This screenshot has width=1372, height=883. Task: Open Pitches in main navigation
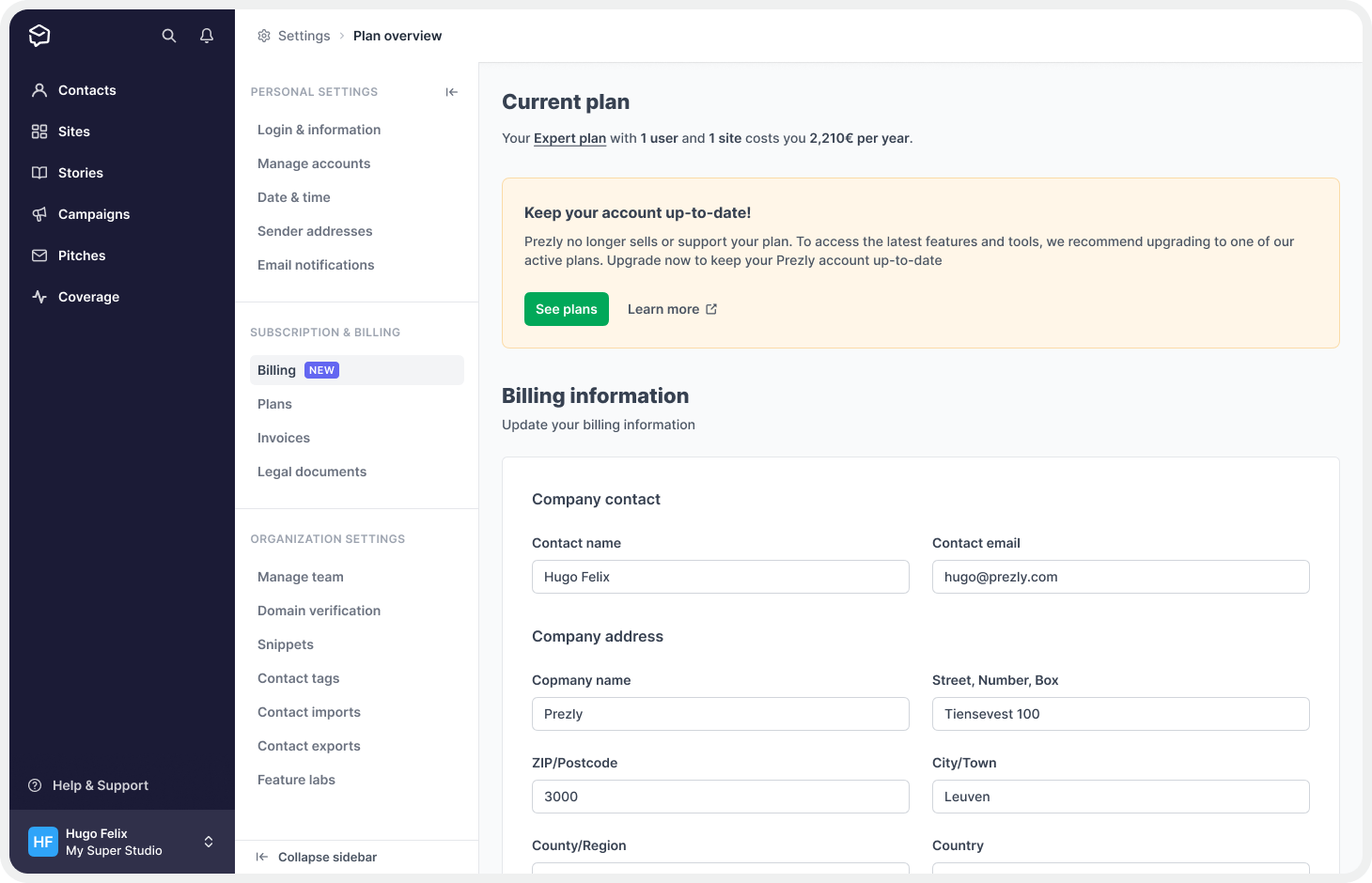tap(82, 256)
